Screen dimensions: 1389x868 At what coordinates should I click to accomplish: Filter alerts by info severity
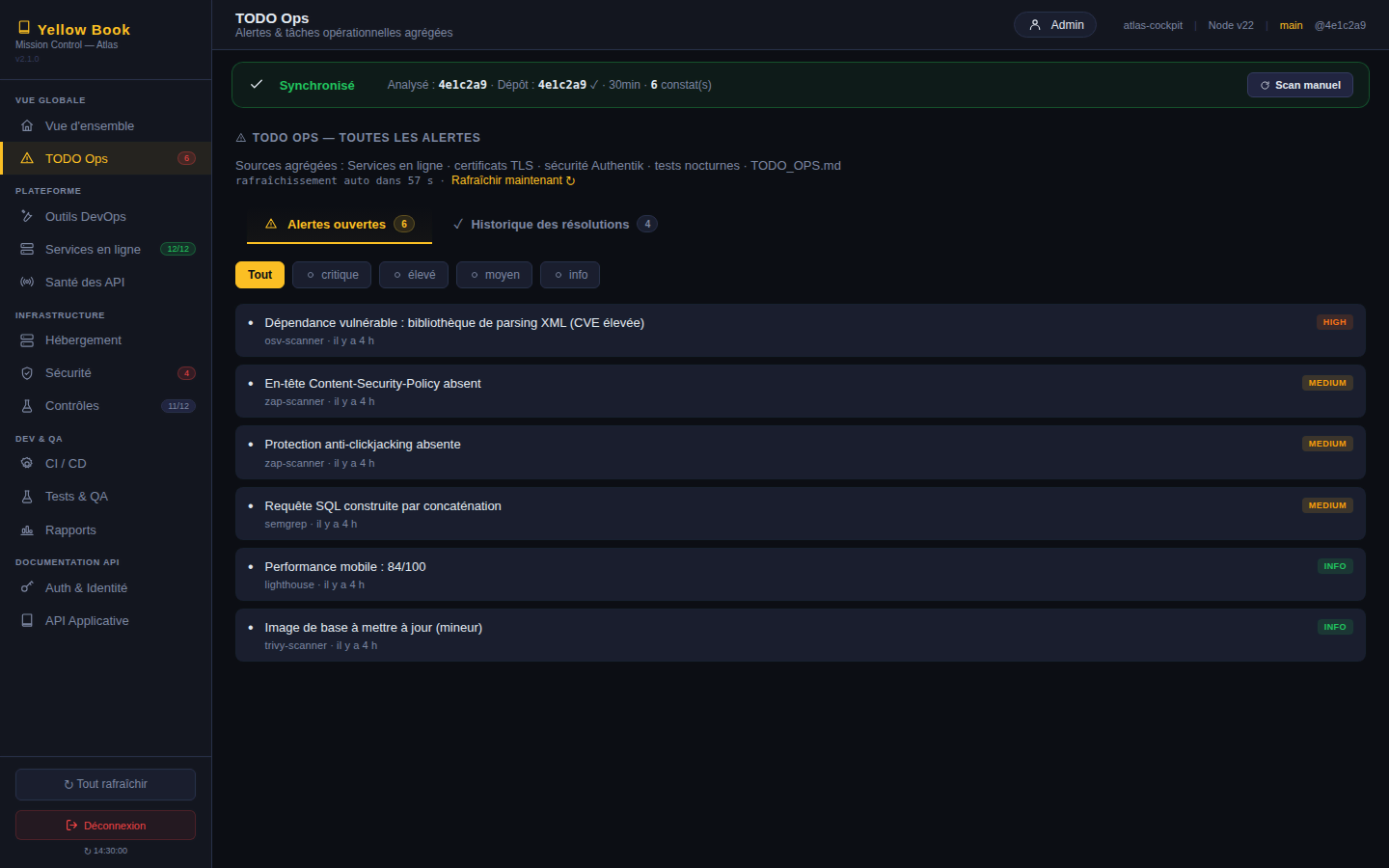click(x=570, y=275)
